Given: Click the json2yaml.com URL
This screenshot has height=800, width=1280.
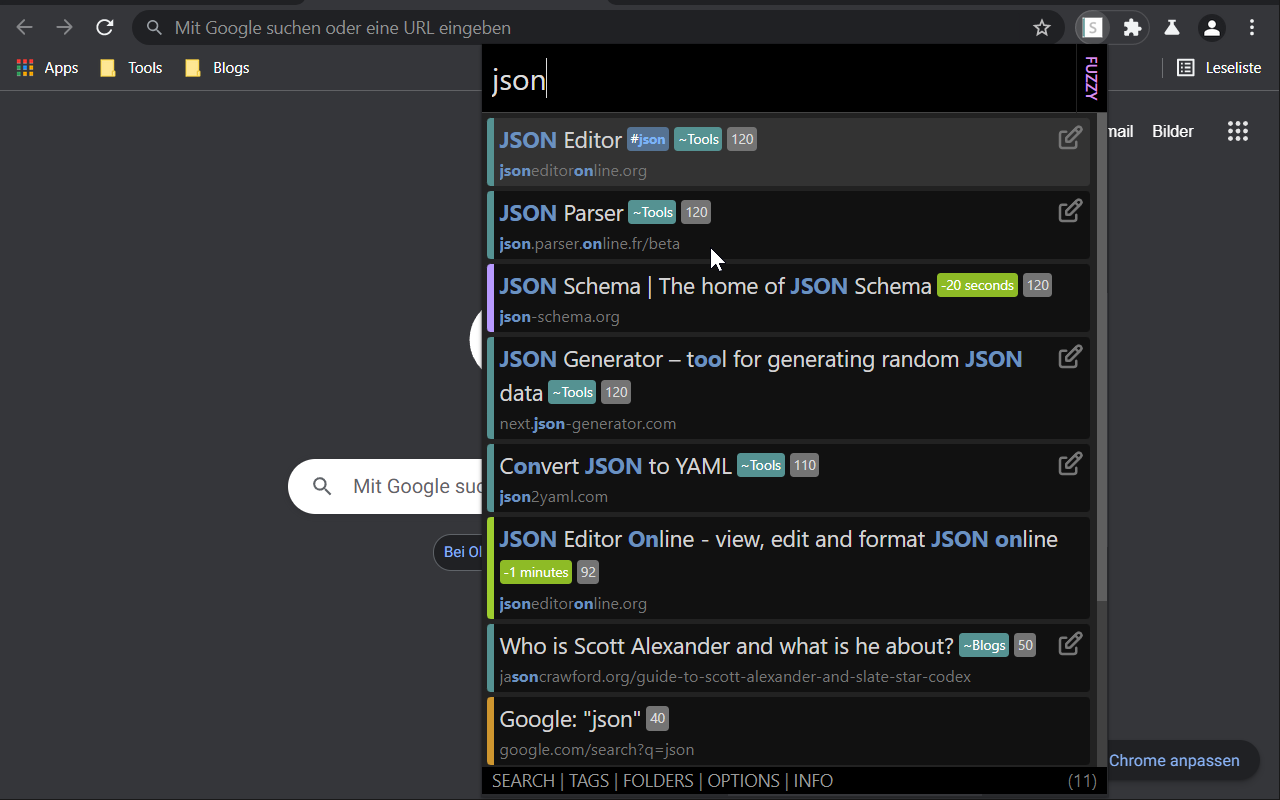Looking at the screenshot, I should tap(554, 497).
